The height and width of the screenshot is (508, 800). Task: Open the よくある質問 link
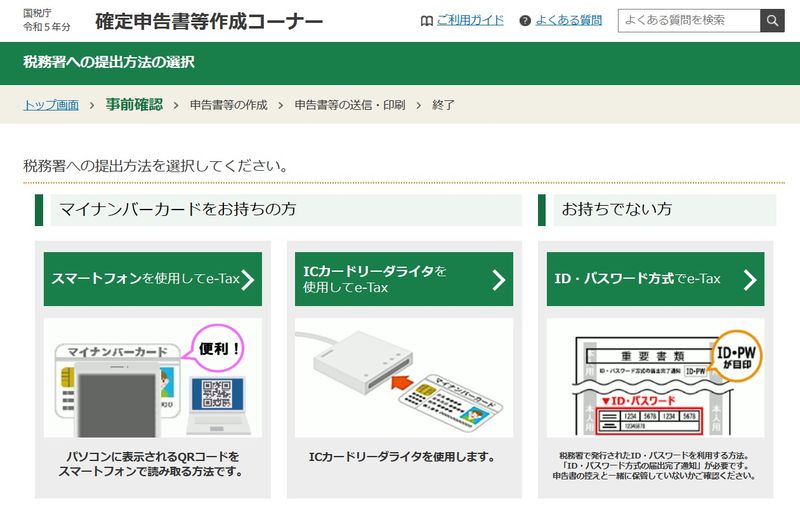coord(569,20)
